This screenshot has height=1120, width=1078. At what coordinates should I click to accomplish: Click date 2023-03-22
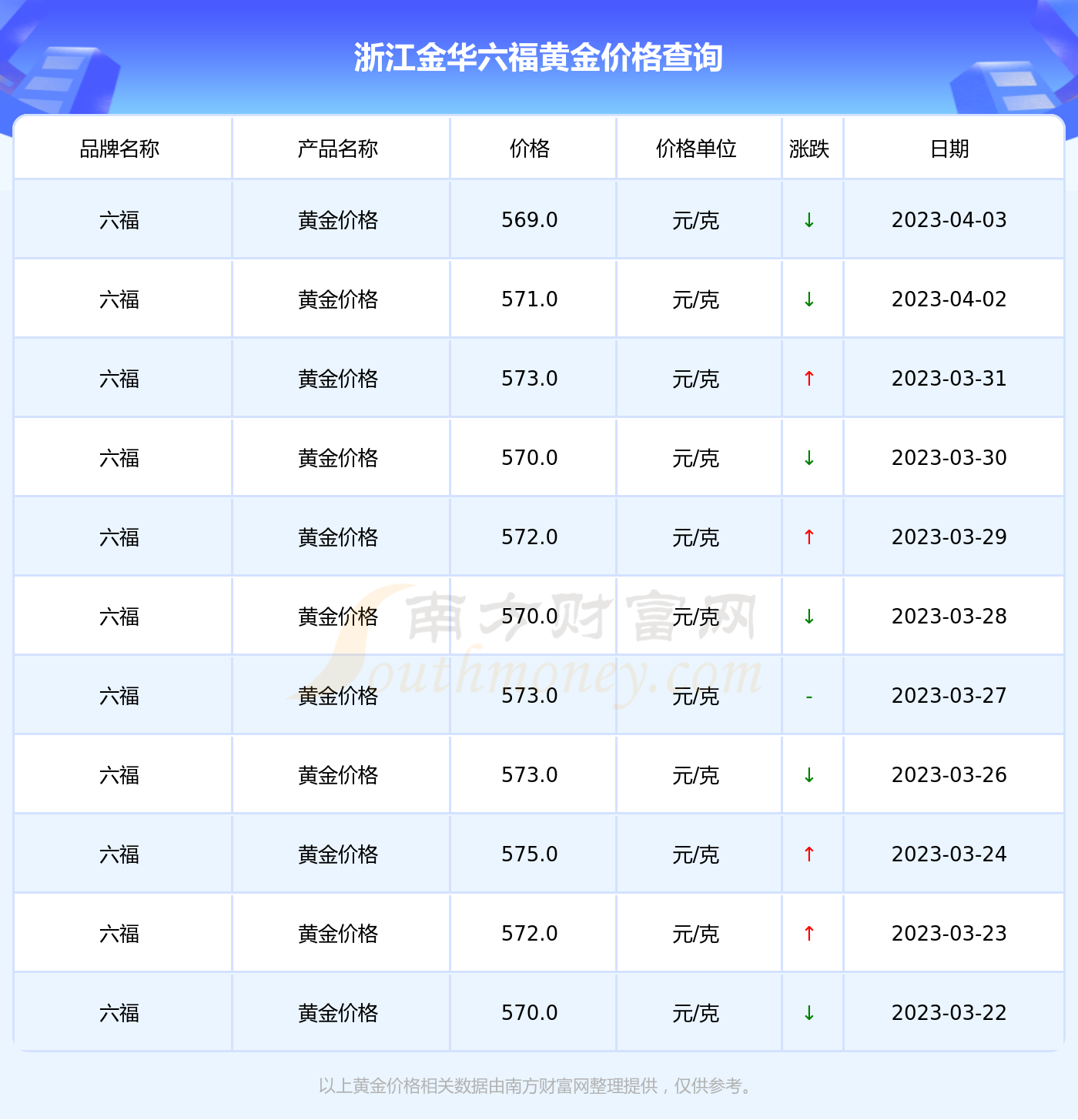pos(949,1013)
